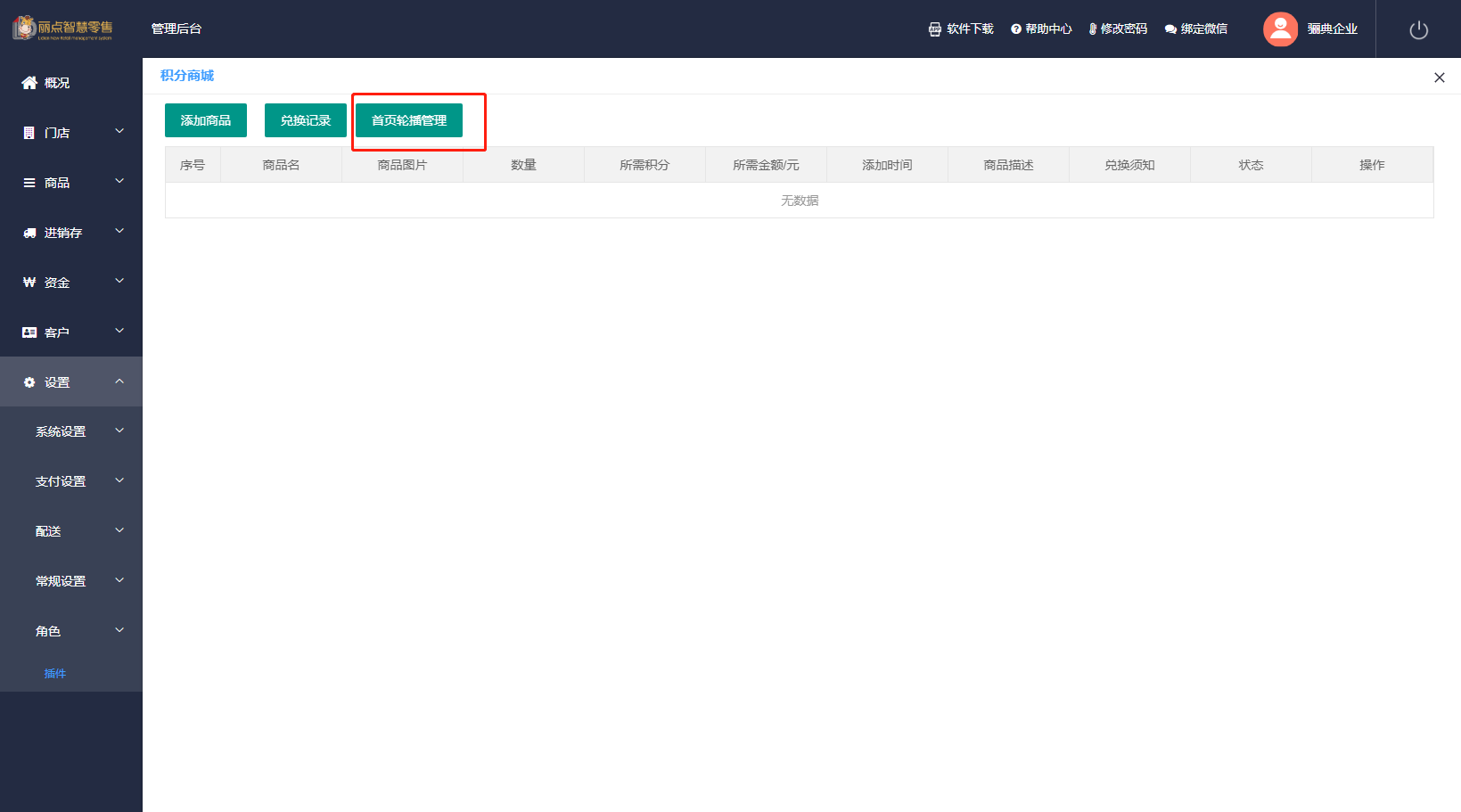Close the 积分商城 tab with X
1461x812 pixels.
point(1440,78)
